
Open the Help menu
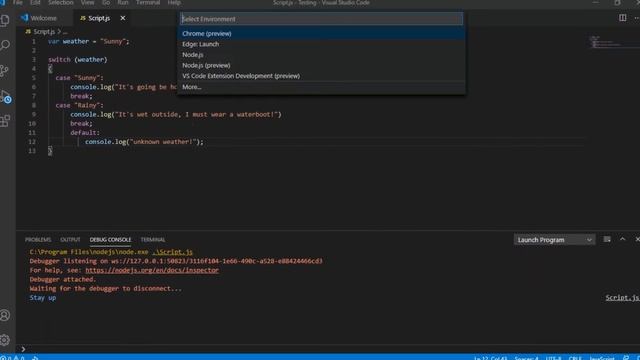[174, 2]
